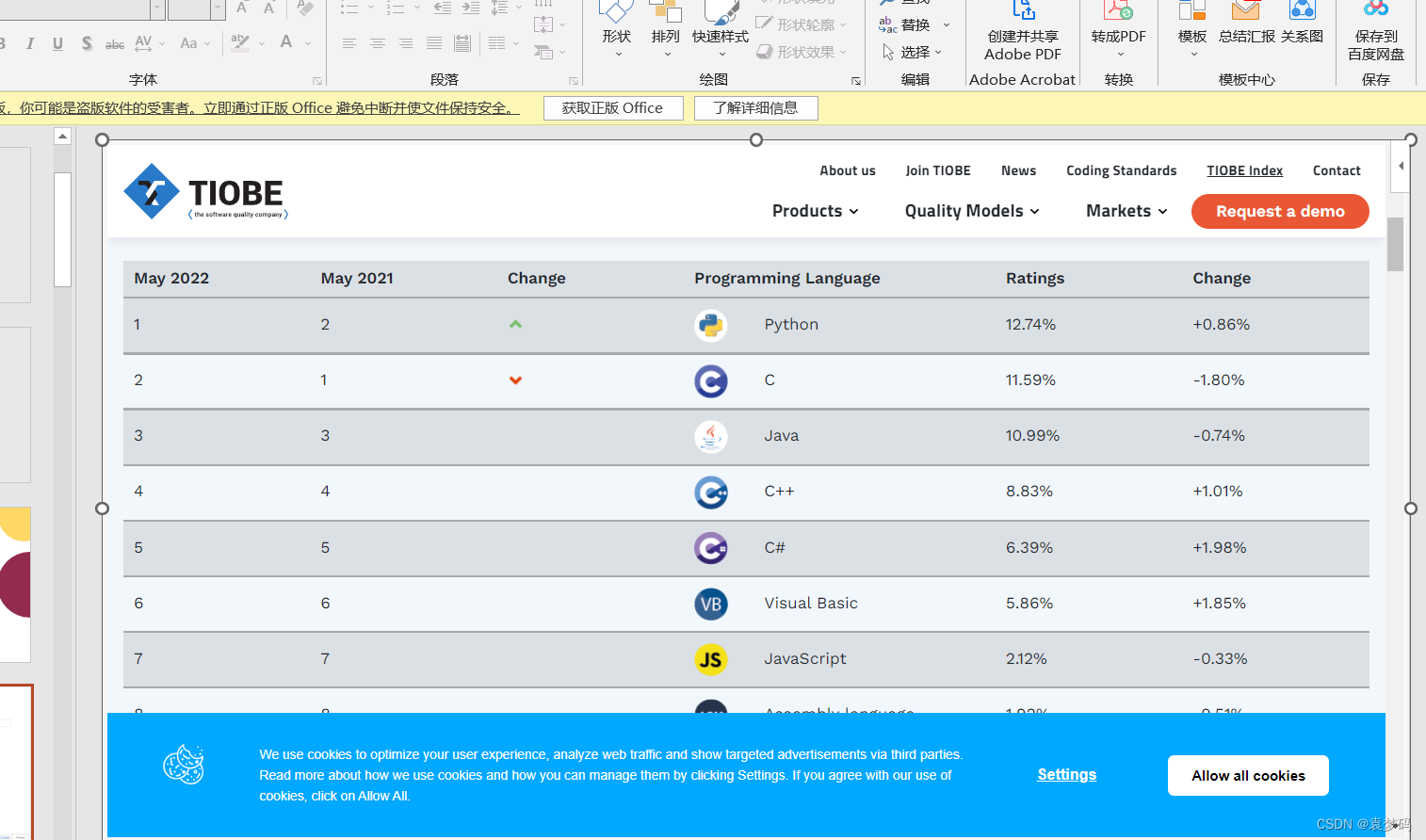The height and width of the screenshot is (840, 1426).
Task: Click the piracy warning message link
Action: pyautogui.click(x=260, y=108)
